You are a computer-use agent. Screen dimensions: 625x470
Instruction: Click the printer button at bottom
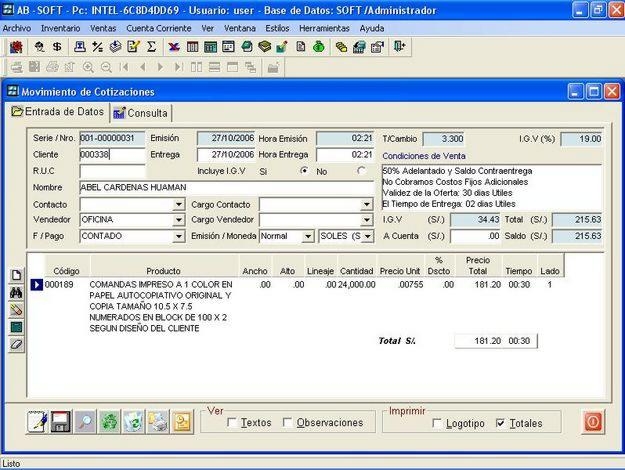158,422
